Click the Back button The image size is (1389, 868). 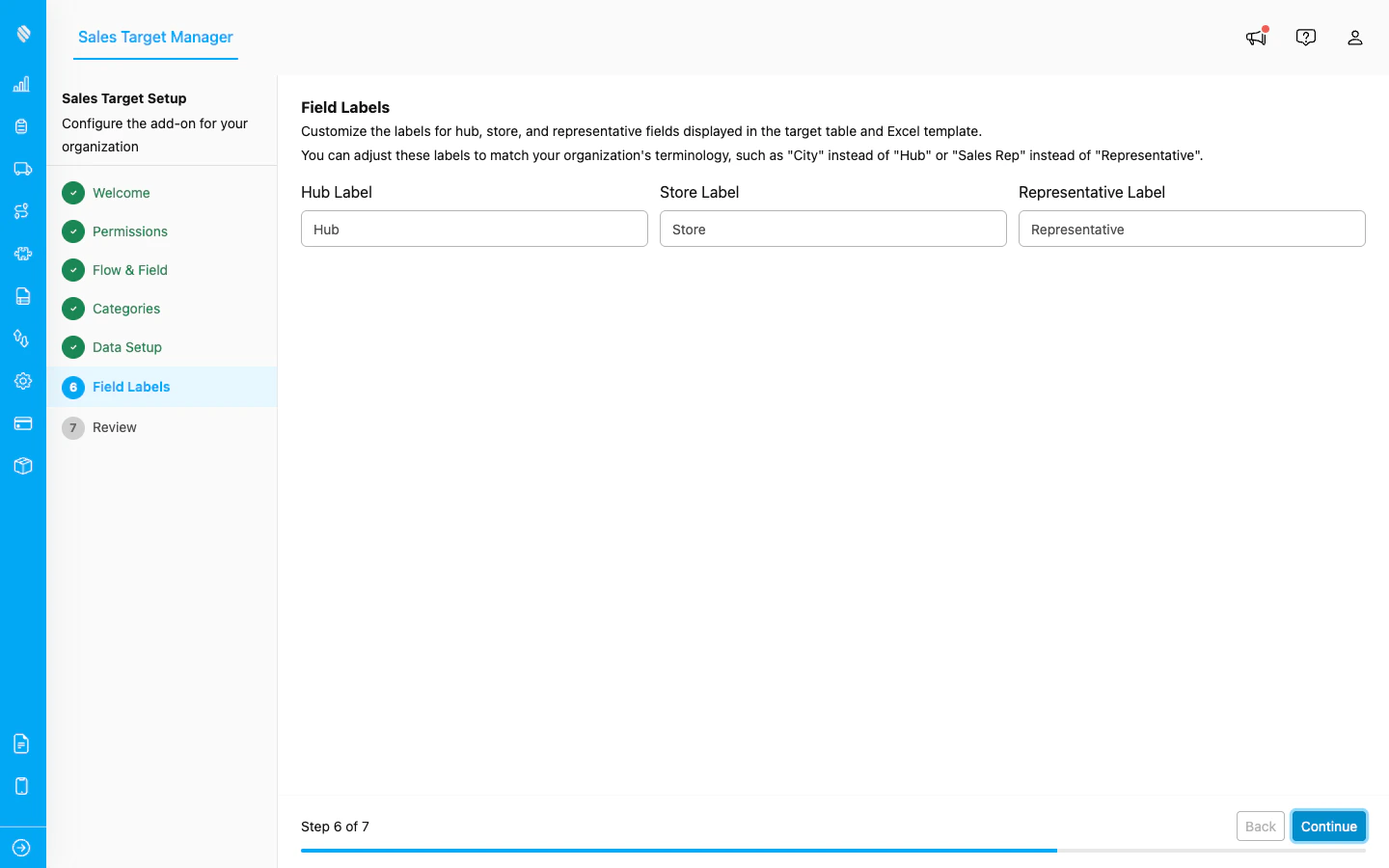[1261, 827]
